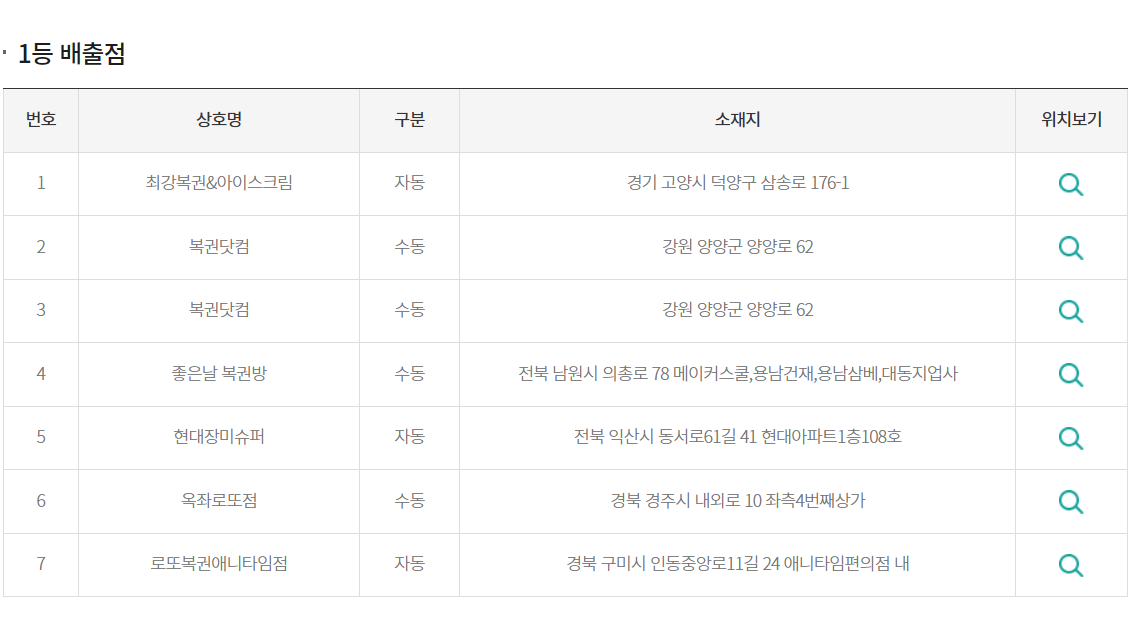Click the 상호명 column header
The width and height of the screenshot is (1131, 620).
click(219, 120)
